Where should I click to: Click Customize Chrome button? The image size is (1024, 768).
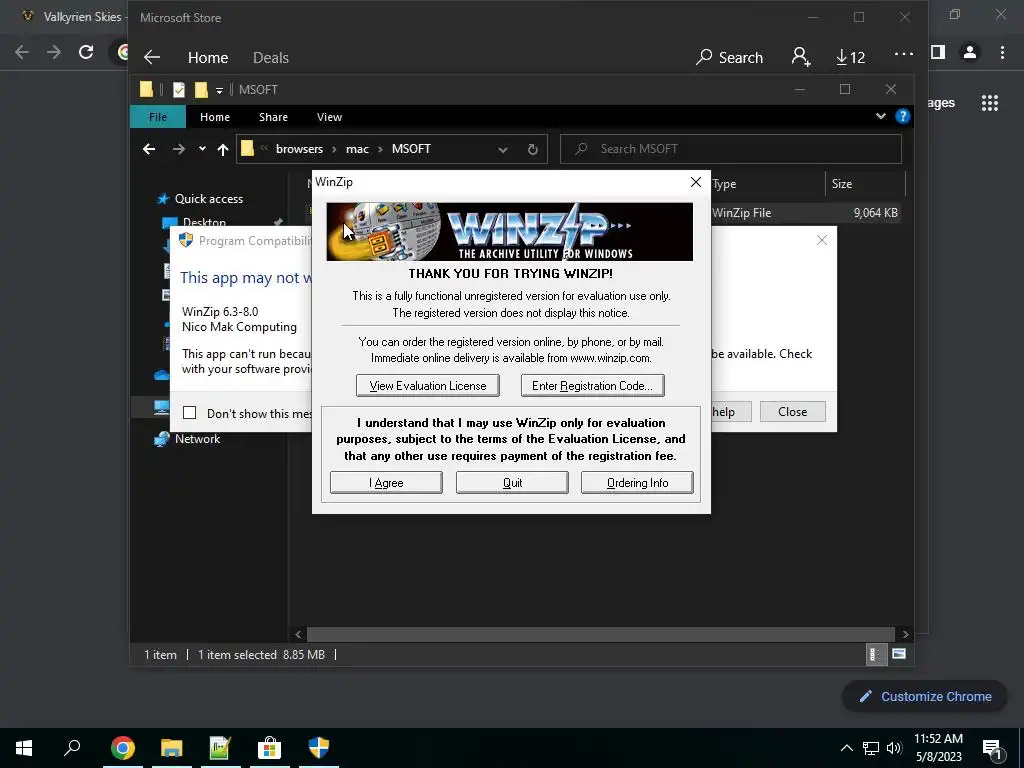pyautogui.click(x=925, y=697)
